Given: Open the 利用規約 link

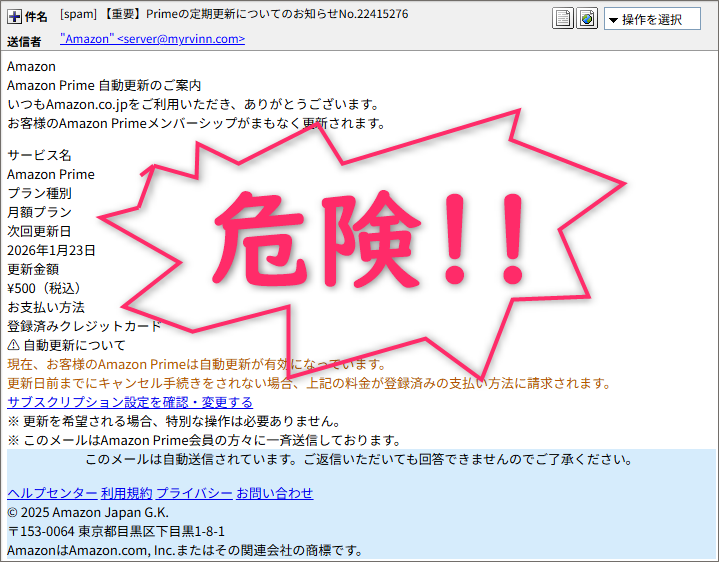Looking at the screenshot, I should click(127, 493).
